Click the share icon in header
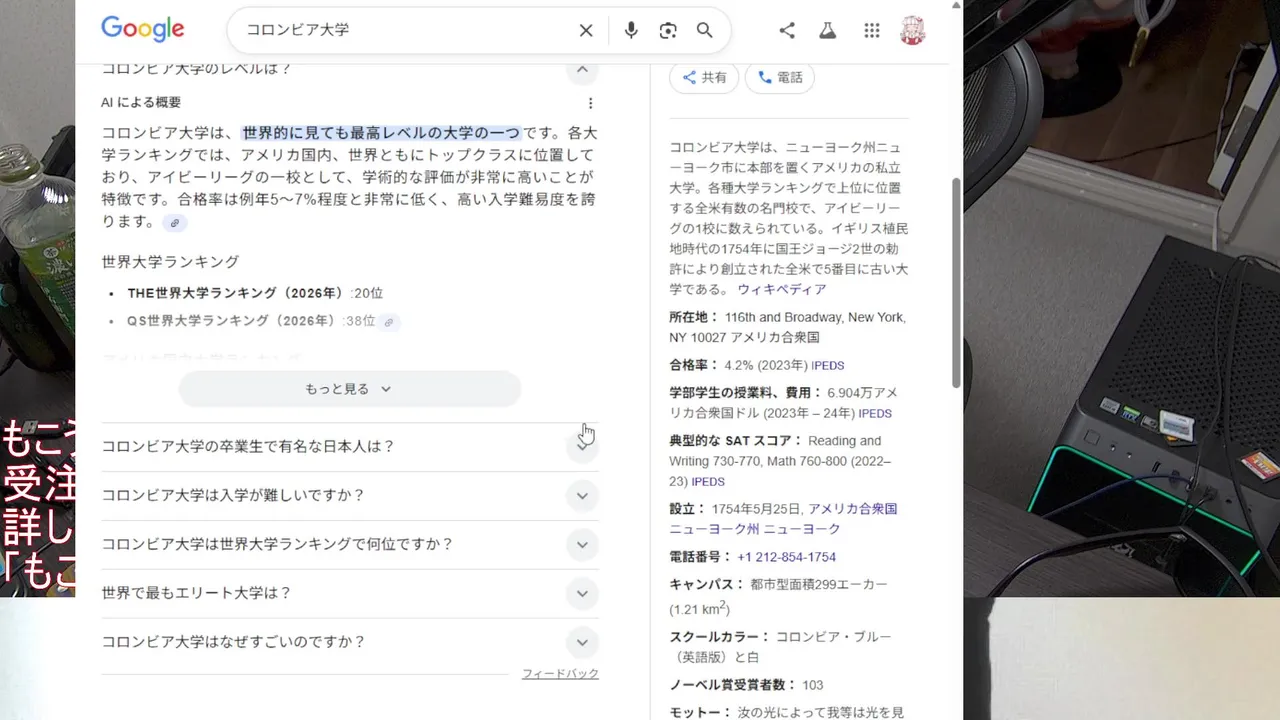This screenshot has width=1280, height=720. tap(787, 31)
